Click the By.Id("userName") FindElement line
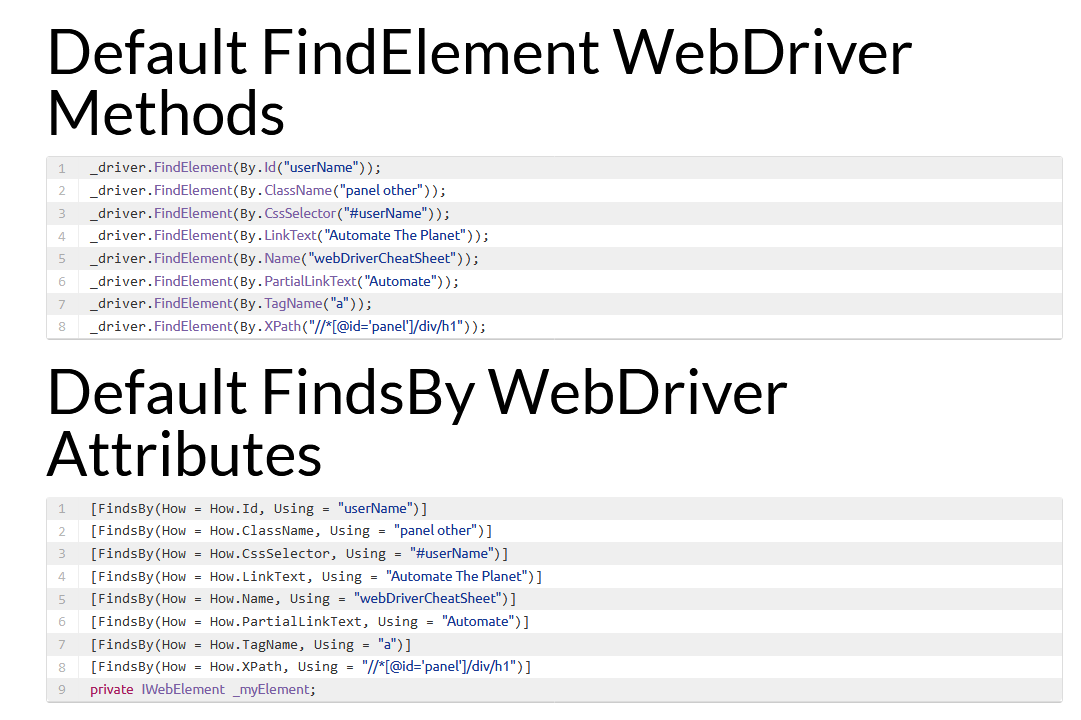The height and width of the screenshot is (720, 1081). (x=235, y=168)
